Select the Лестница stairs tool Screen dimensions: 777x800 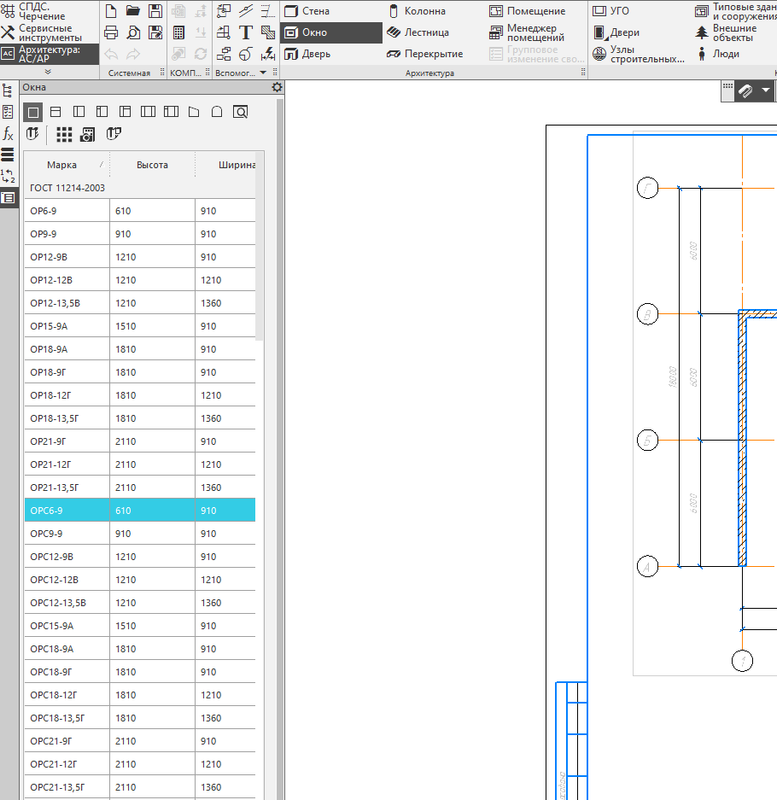click(418, 33)
